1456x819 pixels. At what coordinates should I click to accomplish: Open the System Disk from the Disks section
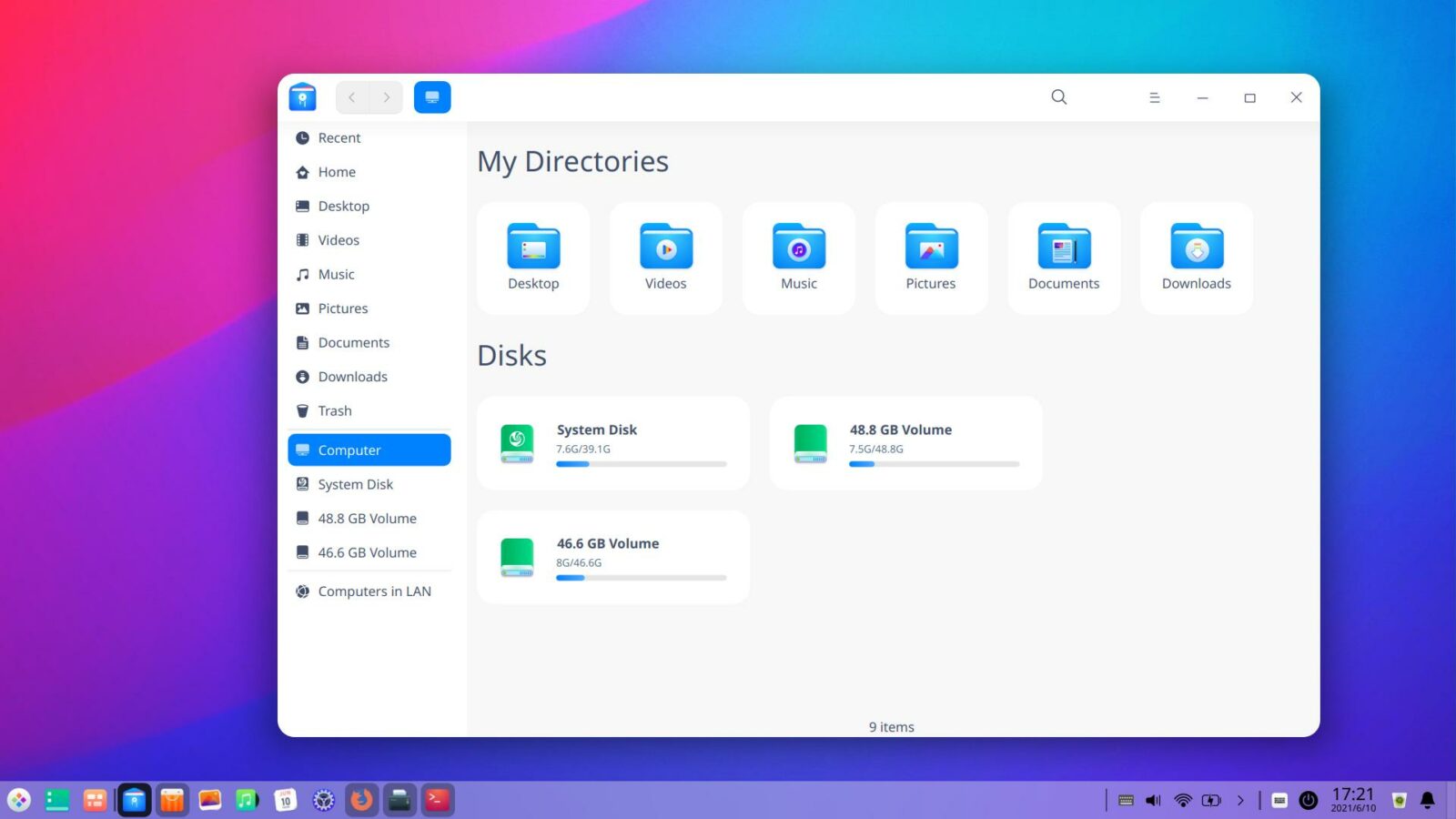click(612, 442)
